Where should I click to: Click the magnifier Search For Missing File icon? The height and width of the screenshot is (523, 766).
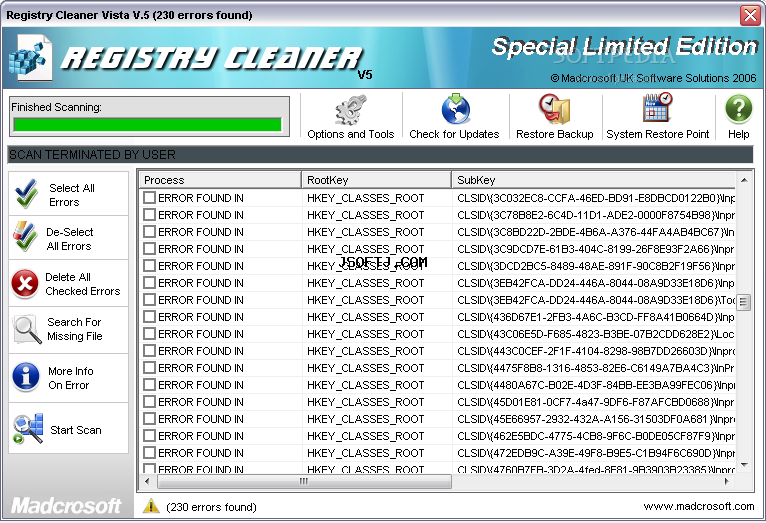27,329
